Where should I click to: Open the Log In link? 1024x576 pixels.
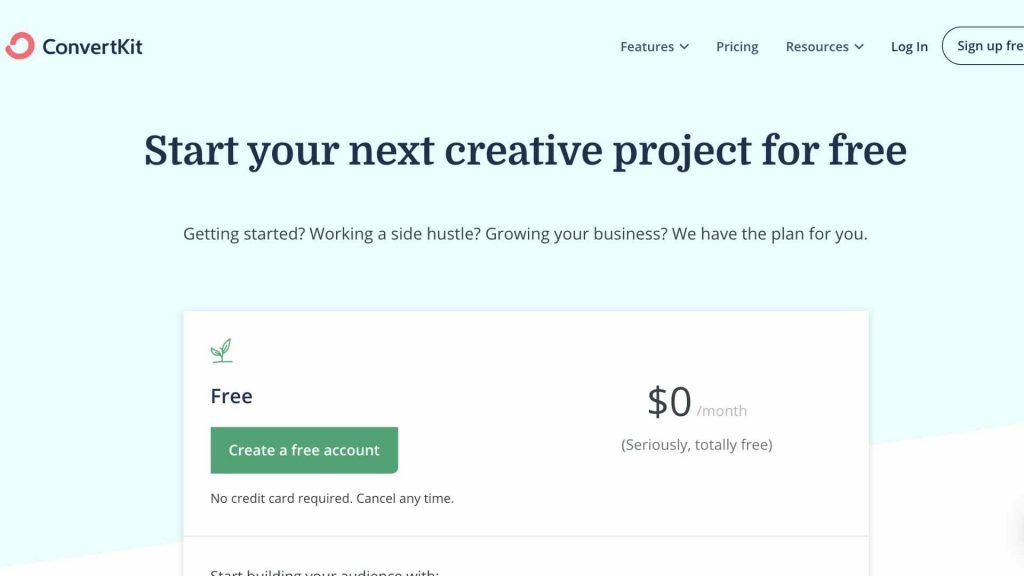click(909, 46)
